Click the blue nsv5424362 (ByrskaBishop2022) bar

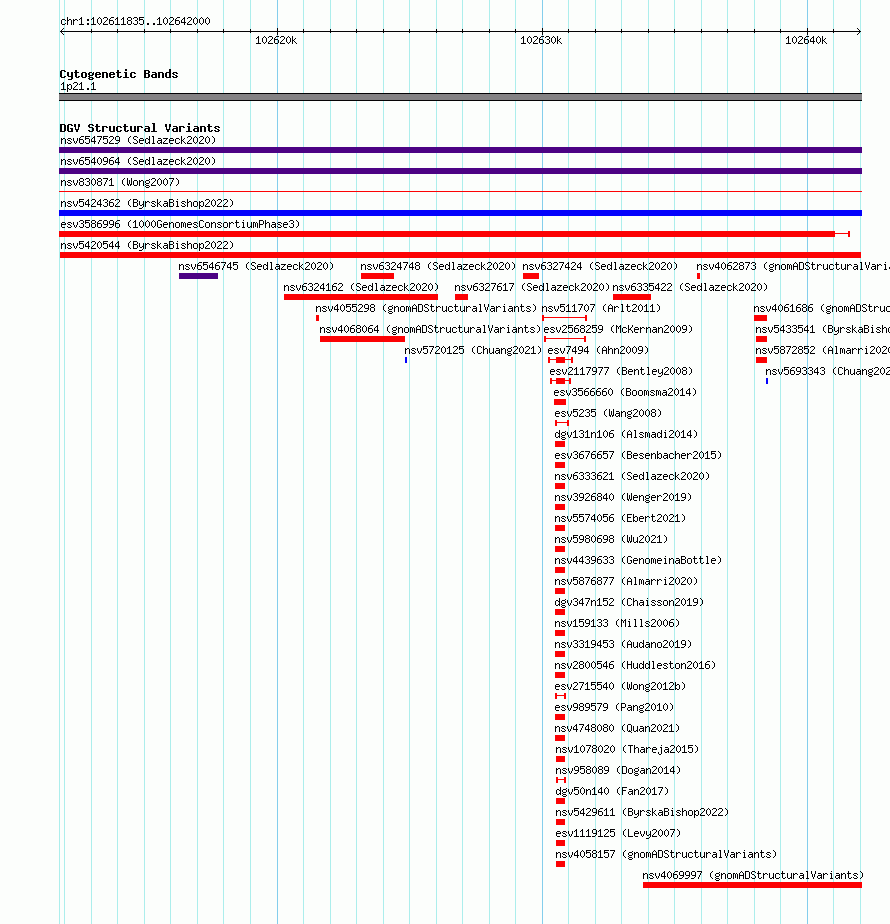[460, 213]
